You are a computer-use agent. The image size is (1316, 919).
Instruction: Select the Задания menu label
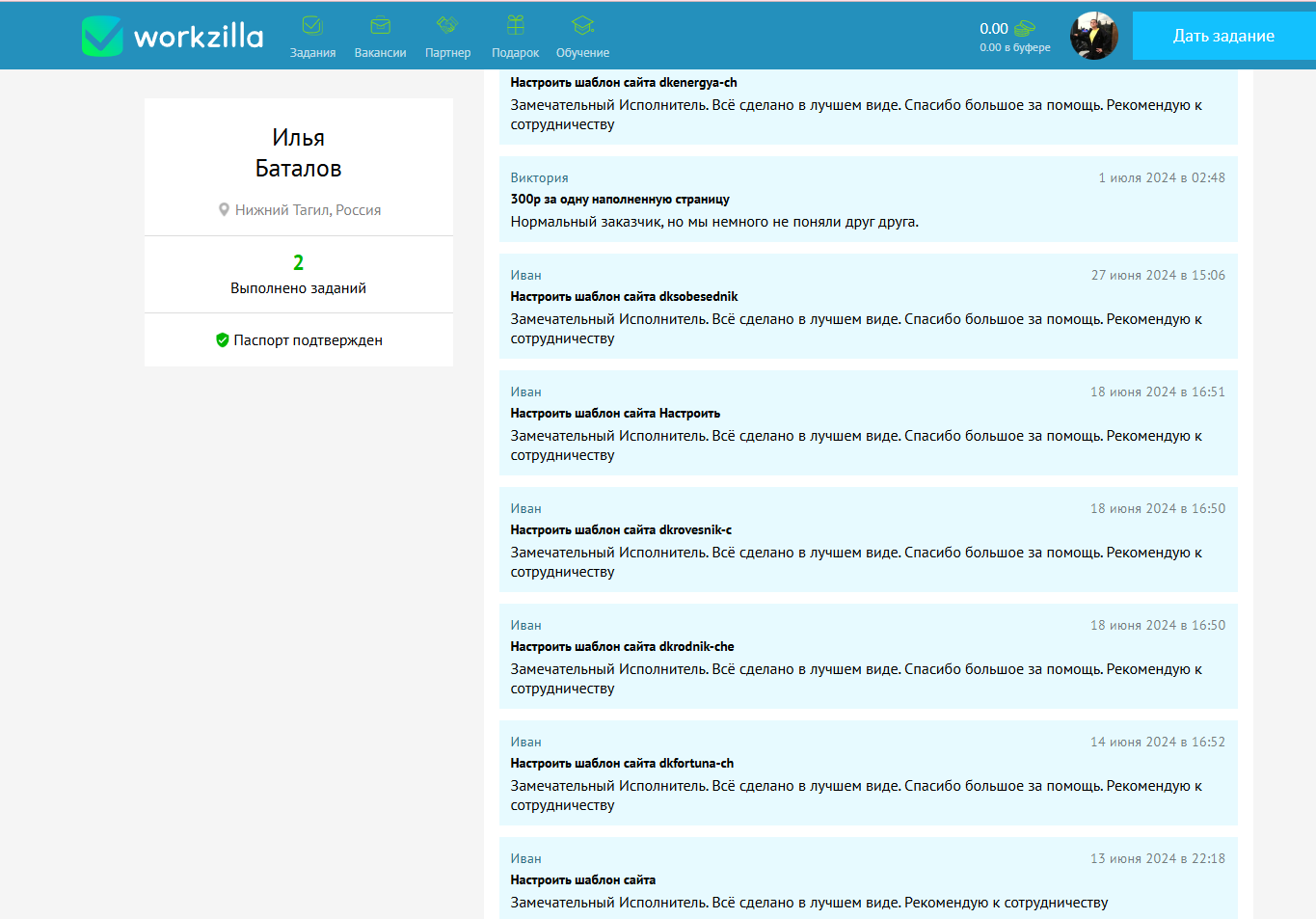[312, 53]
